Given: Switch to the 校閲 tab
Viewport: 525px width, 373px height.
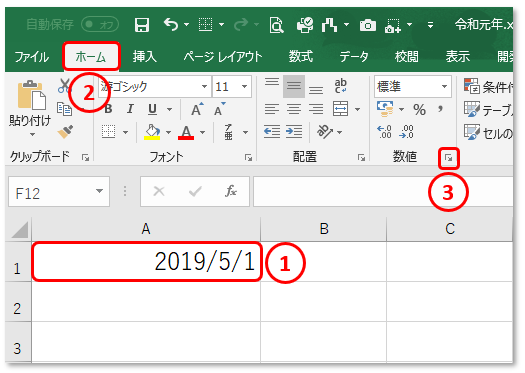Looking at the screenshot, I should (406, 56).
